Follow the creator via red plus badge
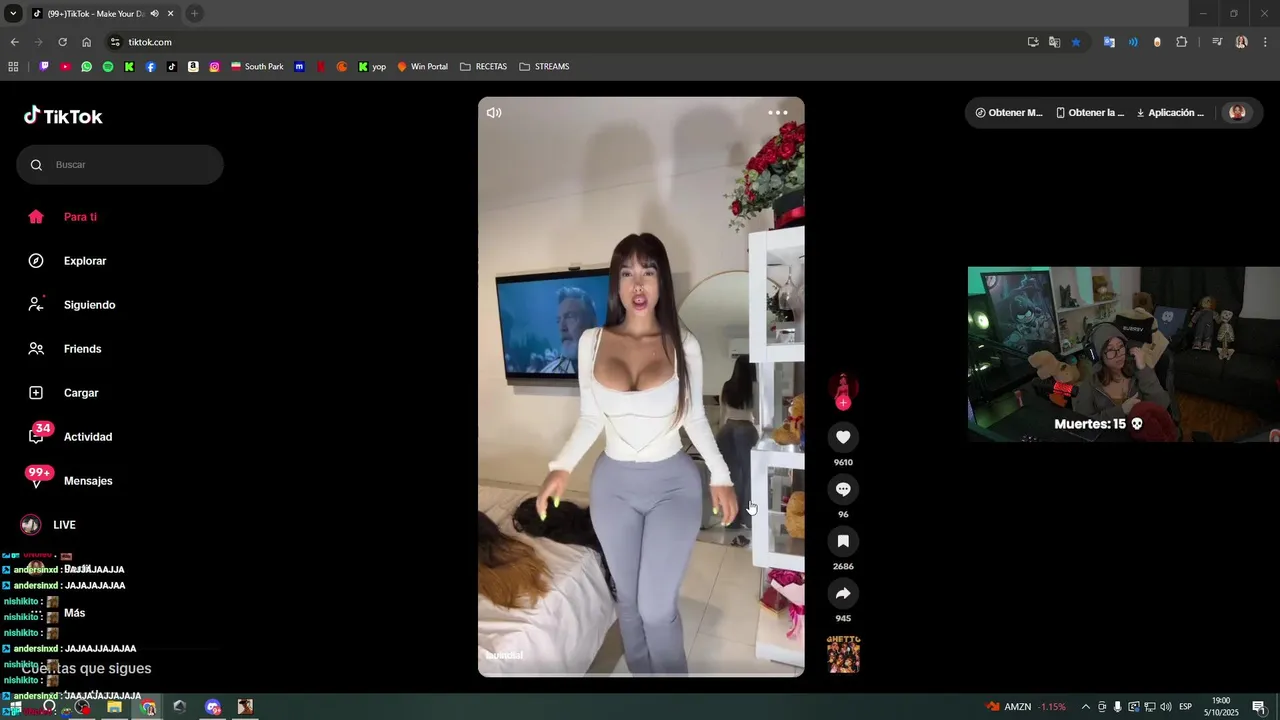Viewport: 1280px width, 720px height. tap(843, 402)
